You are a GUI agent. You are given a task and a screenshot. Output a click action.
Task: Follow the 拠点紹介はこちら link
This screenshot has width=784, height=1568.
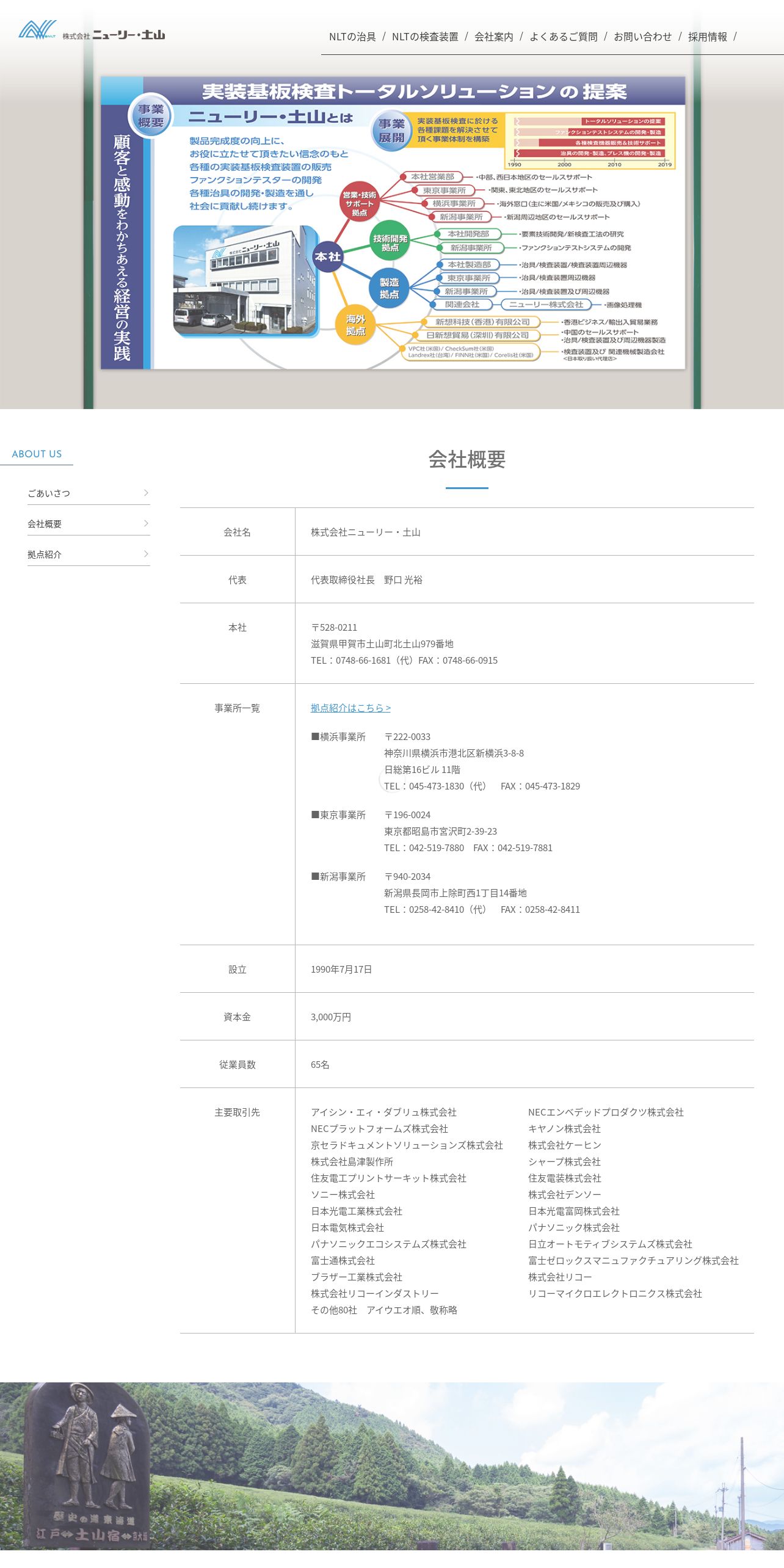[x=350, y=708]
